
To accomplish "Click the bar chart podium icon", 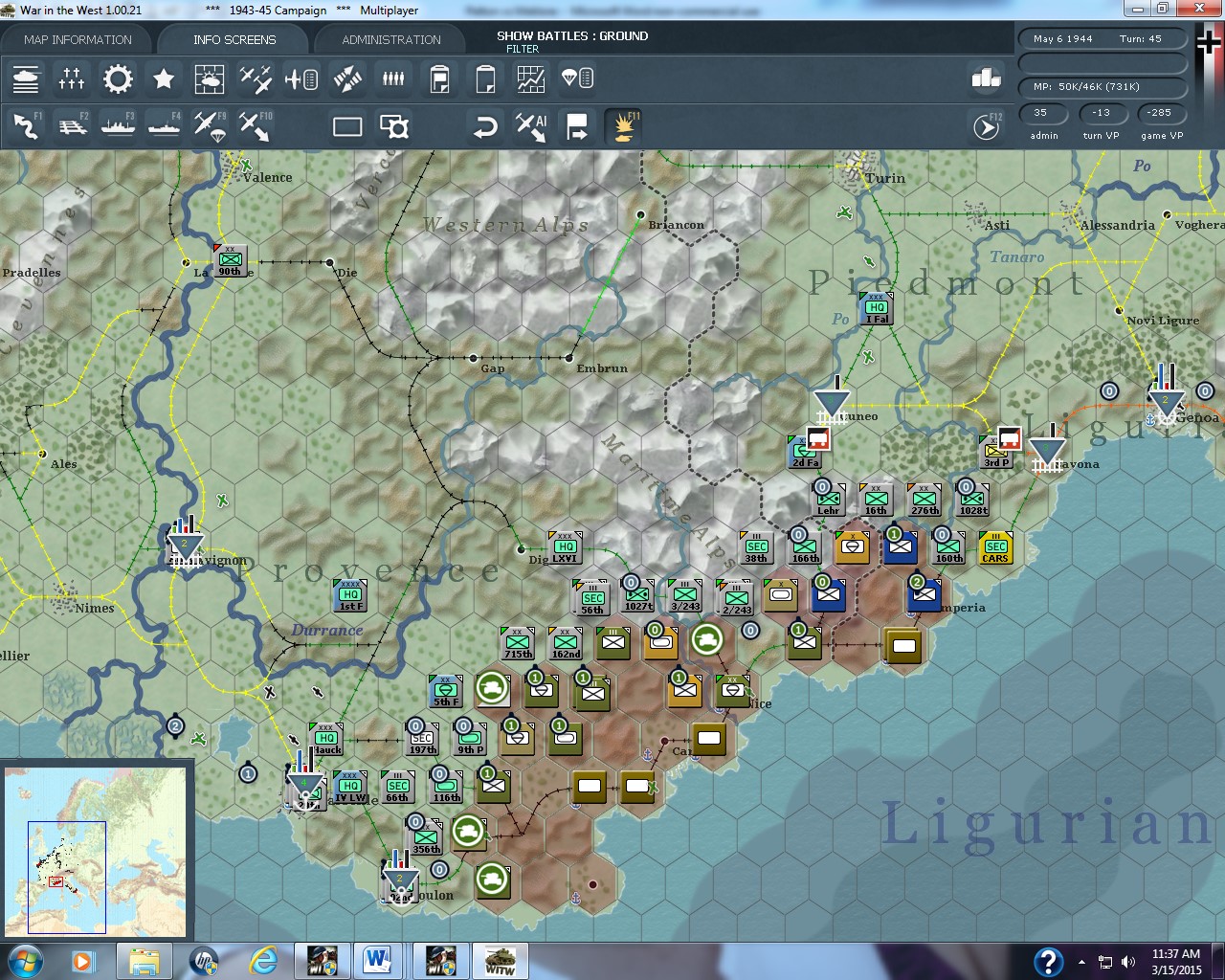I will pos(986,78).
